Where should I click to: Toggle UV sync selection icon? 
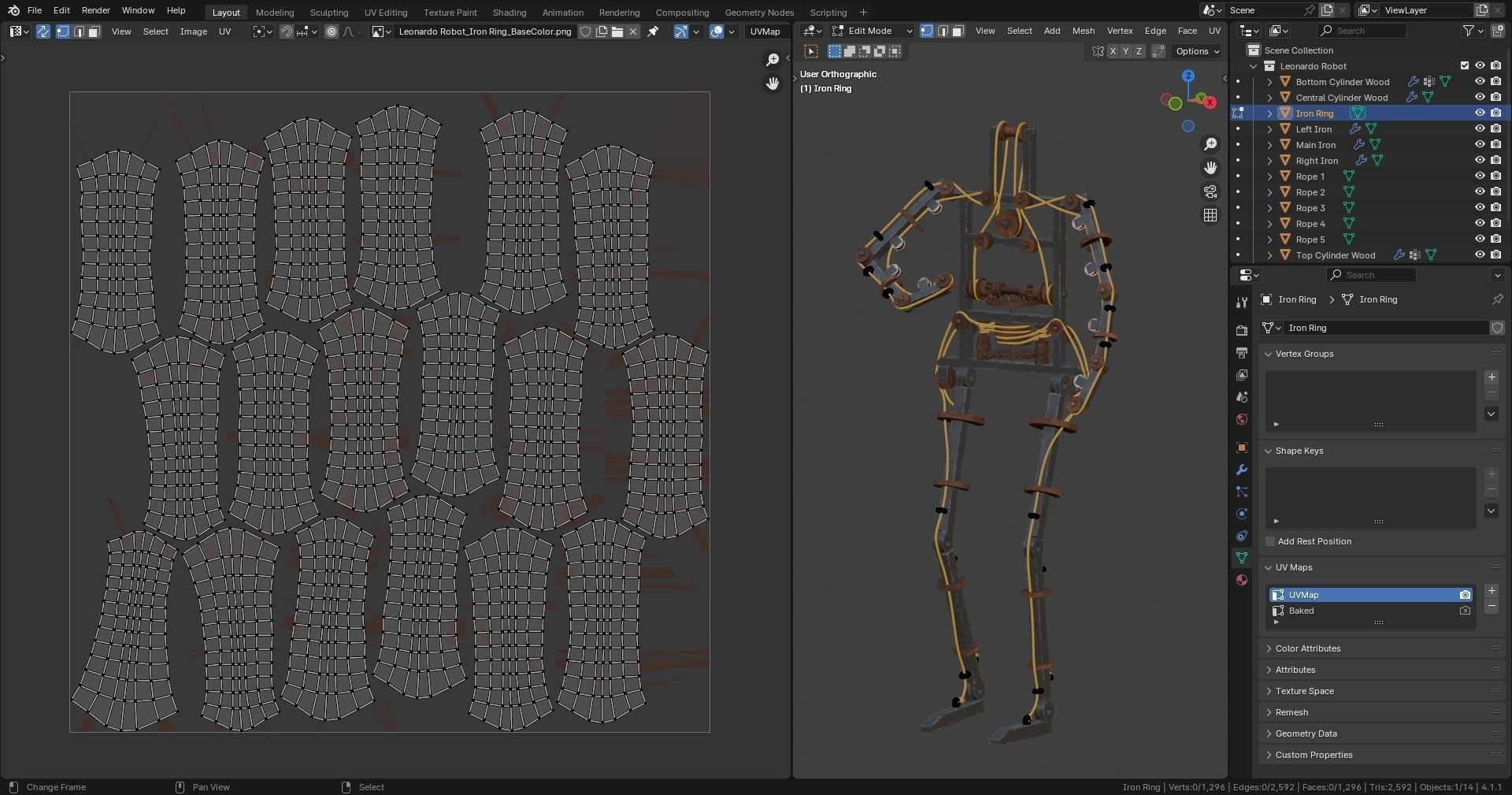click(x=43, y=32)
